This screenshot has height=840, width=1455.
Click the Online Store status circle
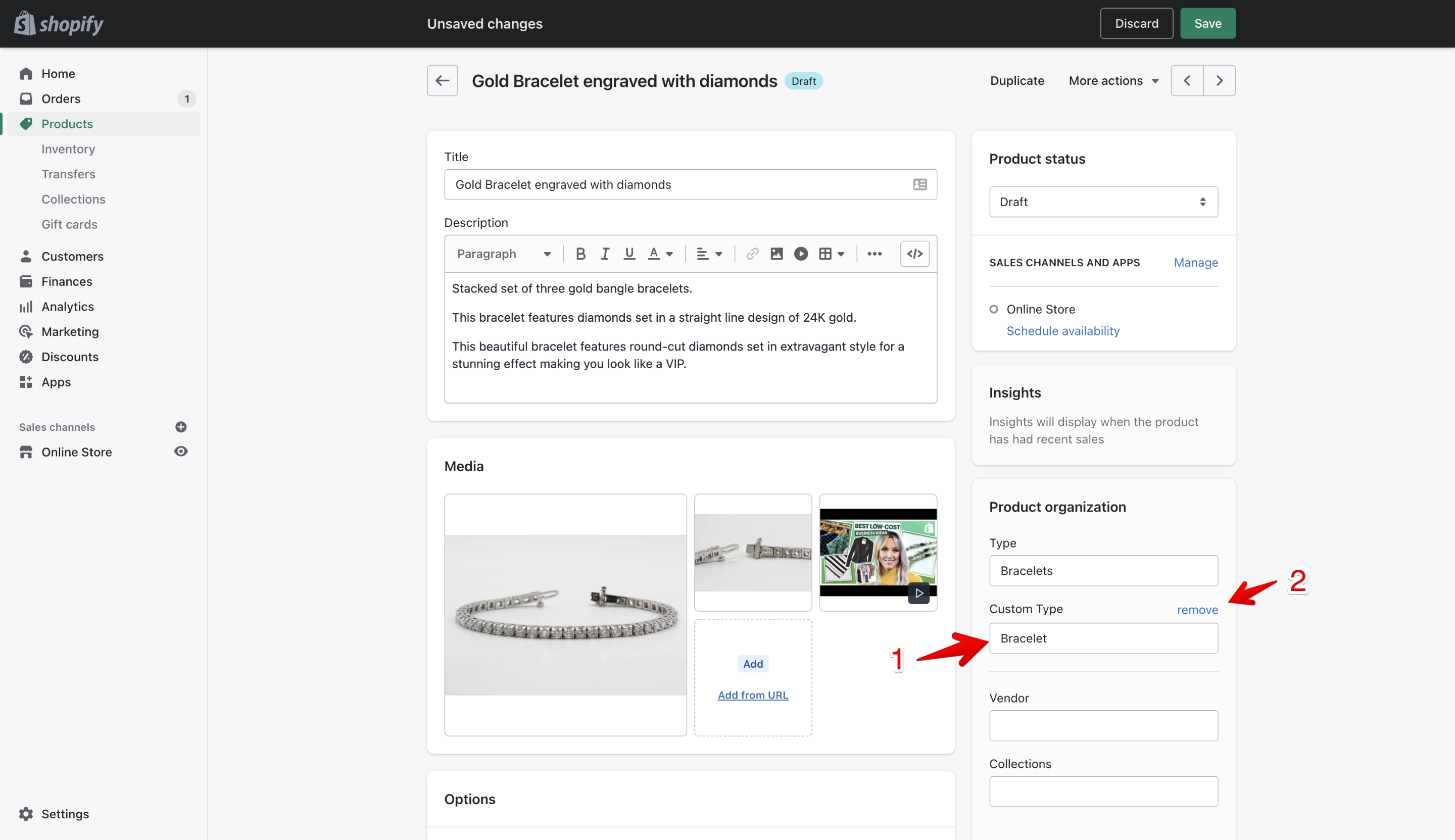(x=993, y=309)
